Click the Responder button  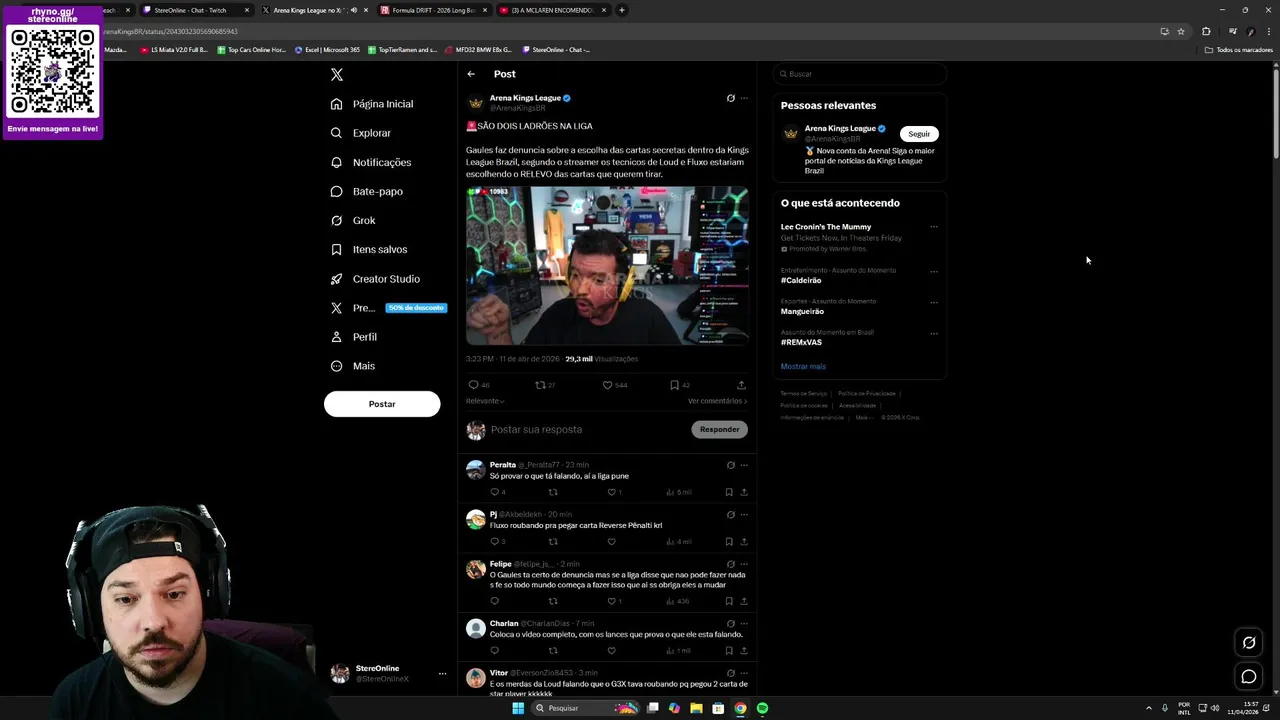click(719, 429)
